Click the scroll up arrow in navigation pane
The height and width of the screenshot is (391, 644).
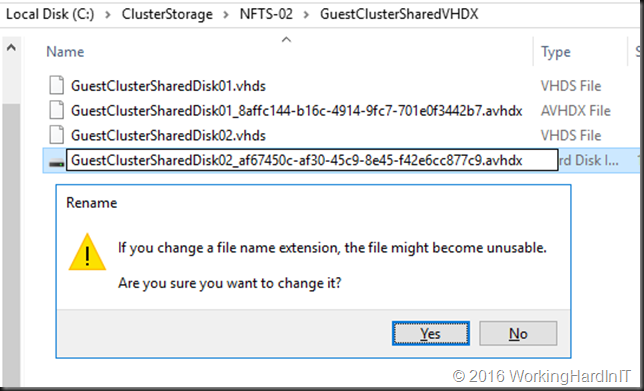coord(11,48)
